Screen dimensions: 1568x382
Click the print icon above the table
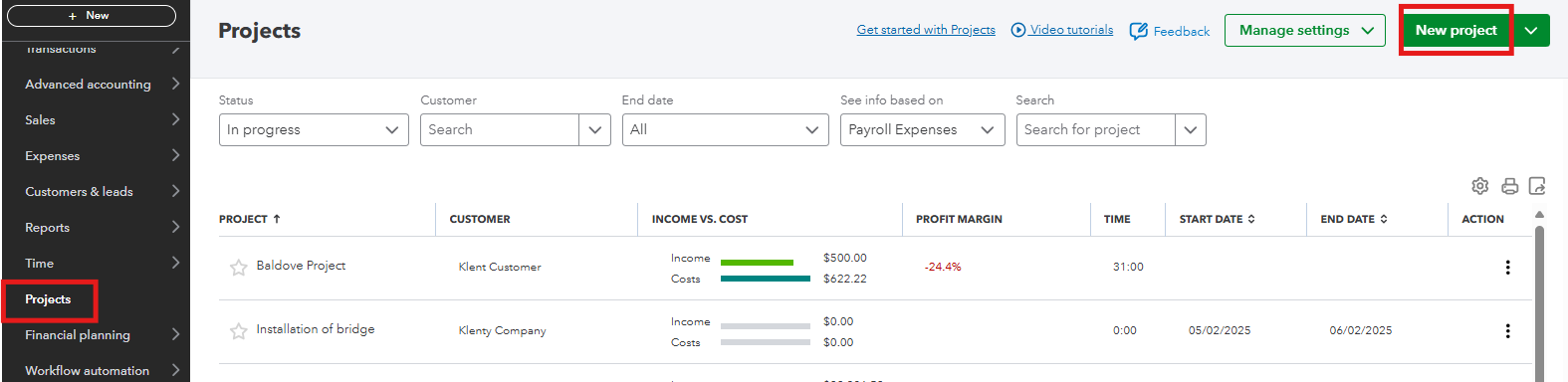[1509, 186]
